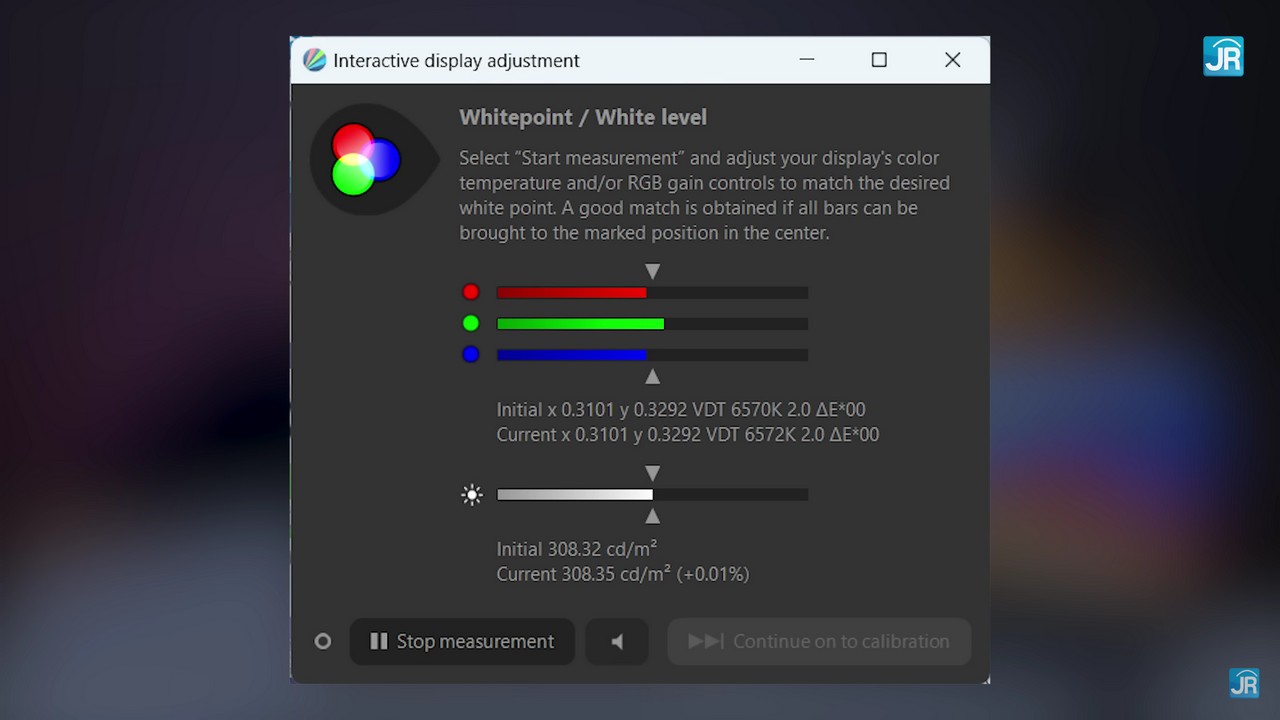The image size is (1280, 720).
Task: Maximize the Interactive display adjustment window
Action: point(879,60)
